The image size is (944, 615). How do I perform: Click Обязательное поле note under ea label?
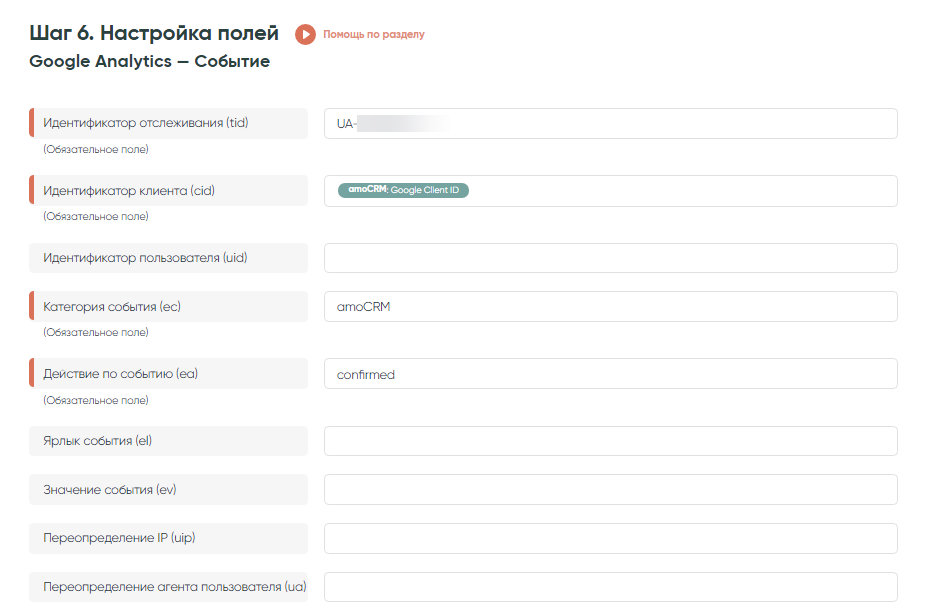click(x=96, y=400)
